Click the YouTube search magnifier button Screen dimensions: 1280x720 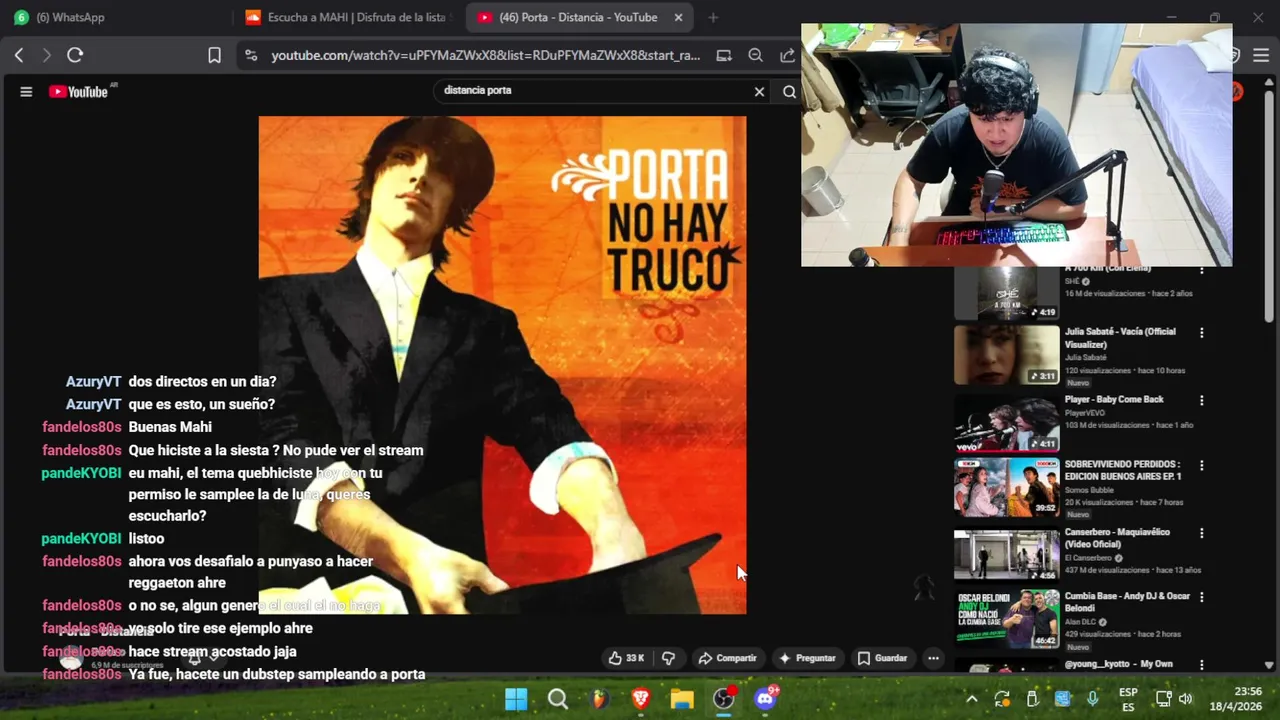pyautogui.click(x=789, y=91)
